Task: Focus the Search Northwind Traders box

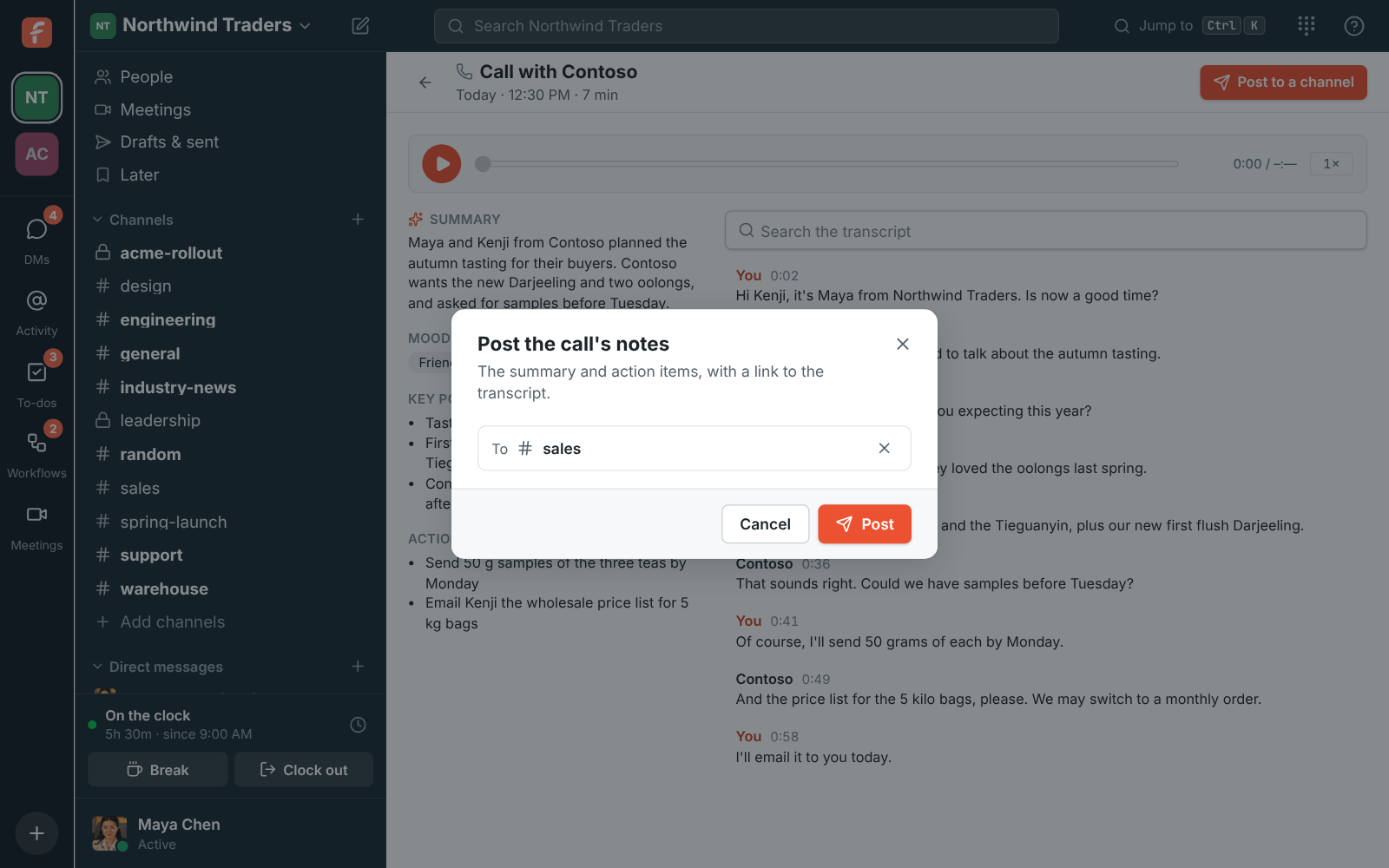Action: click(746, 26)
